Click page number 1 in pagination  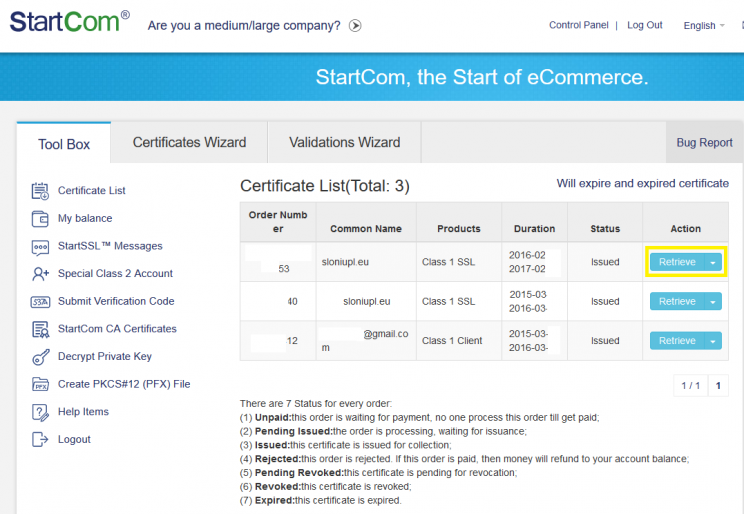(718, 385)
